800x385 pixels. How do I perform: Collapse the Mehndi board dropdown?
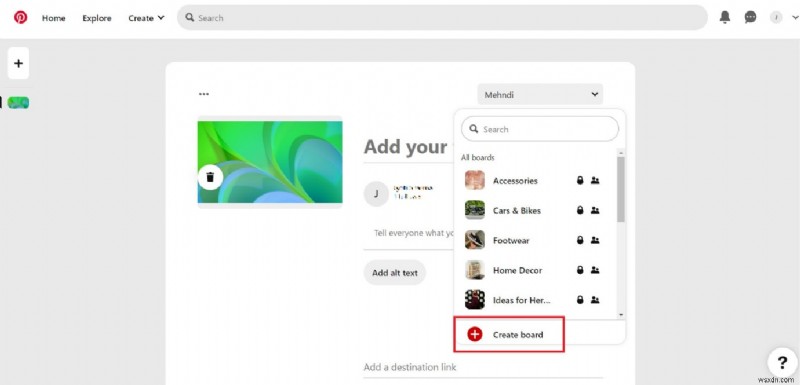click(540, 94)
